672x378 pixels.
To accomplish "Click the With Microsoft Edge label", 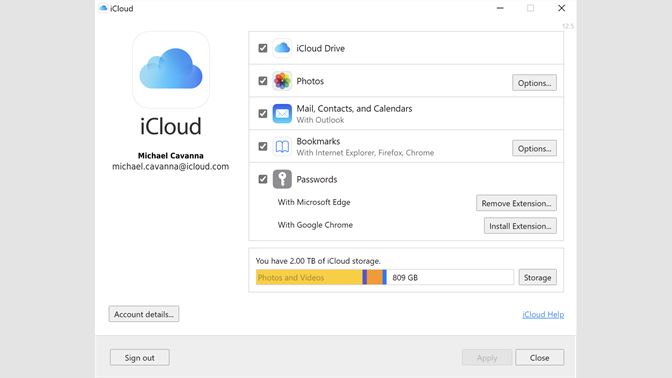I will tap(314, 202).
